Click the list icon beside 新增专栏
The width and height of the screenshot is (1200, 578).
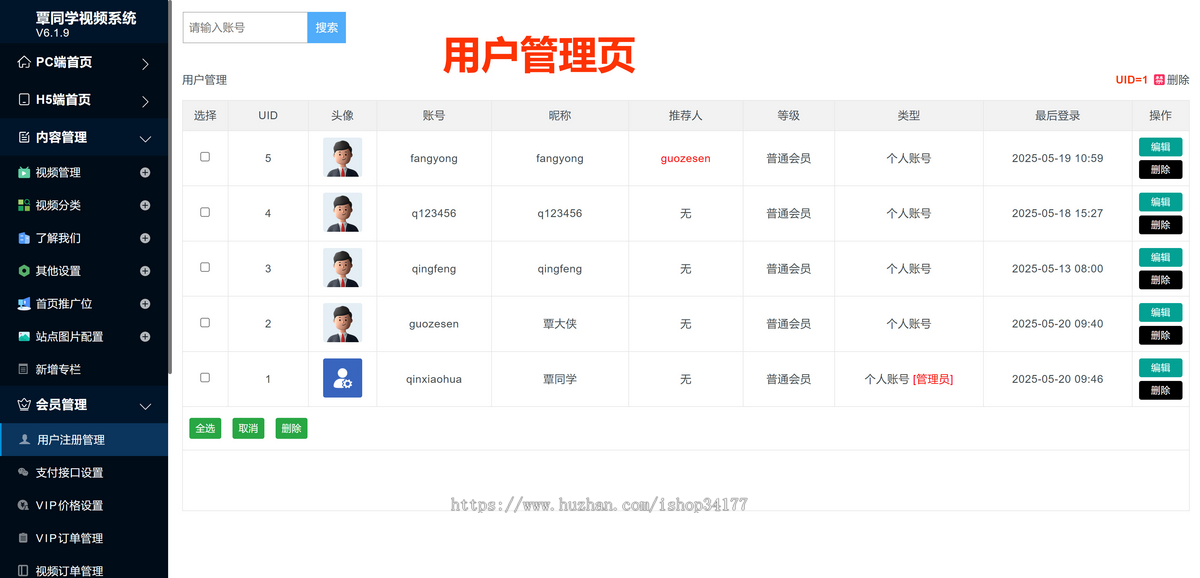25,369
